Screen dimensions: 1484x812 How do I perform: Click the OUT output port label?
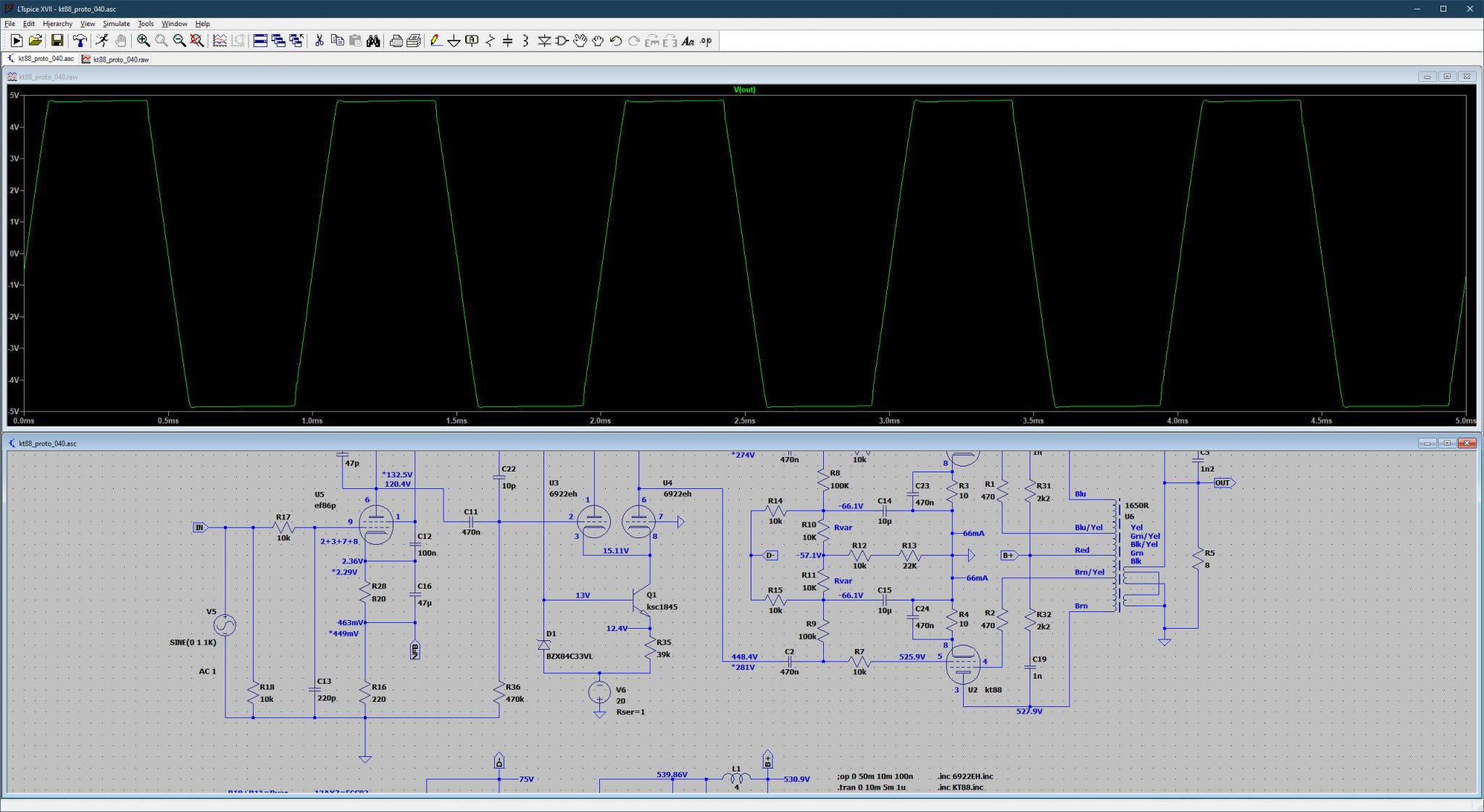pyautogui.click(x=1223, y=483)
